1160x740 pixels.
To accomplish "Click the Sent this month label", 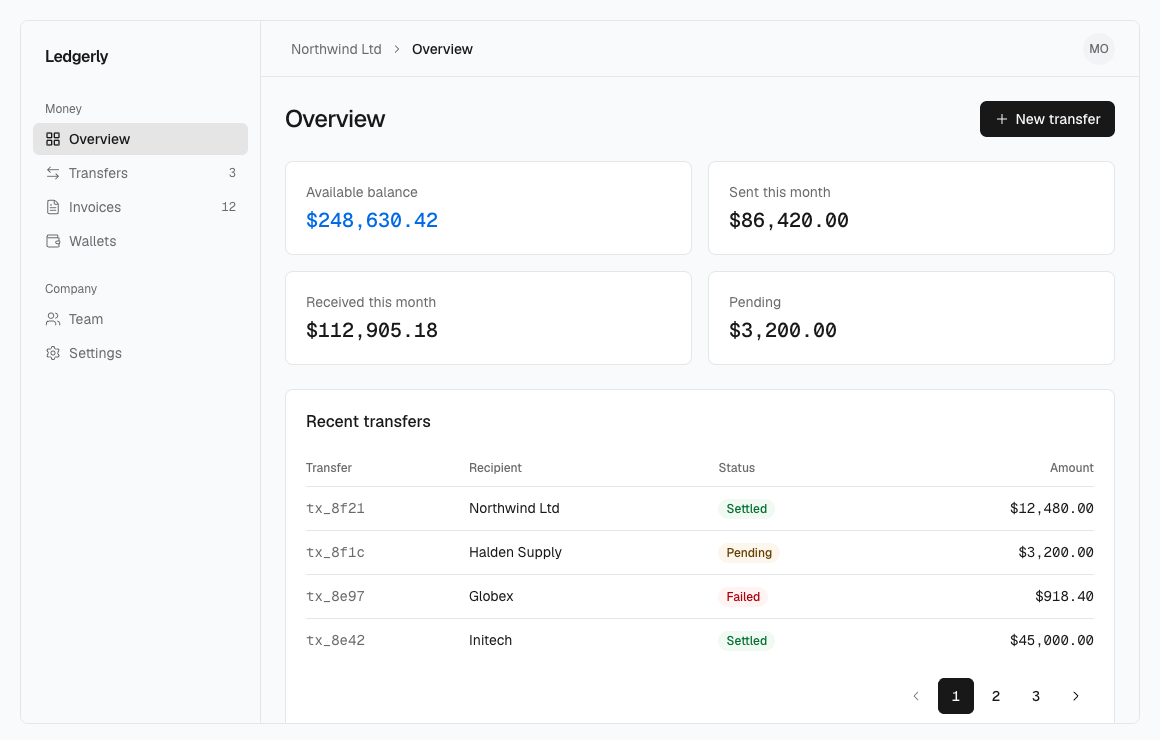I will (x=780, y=192).
